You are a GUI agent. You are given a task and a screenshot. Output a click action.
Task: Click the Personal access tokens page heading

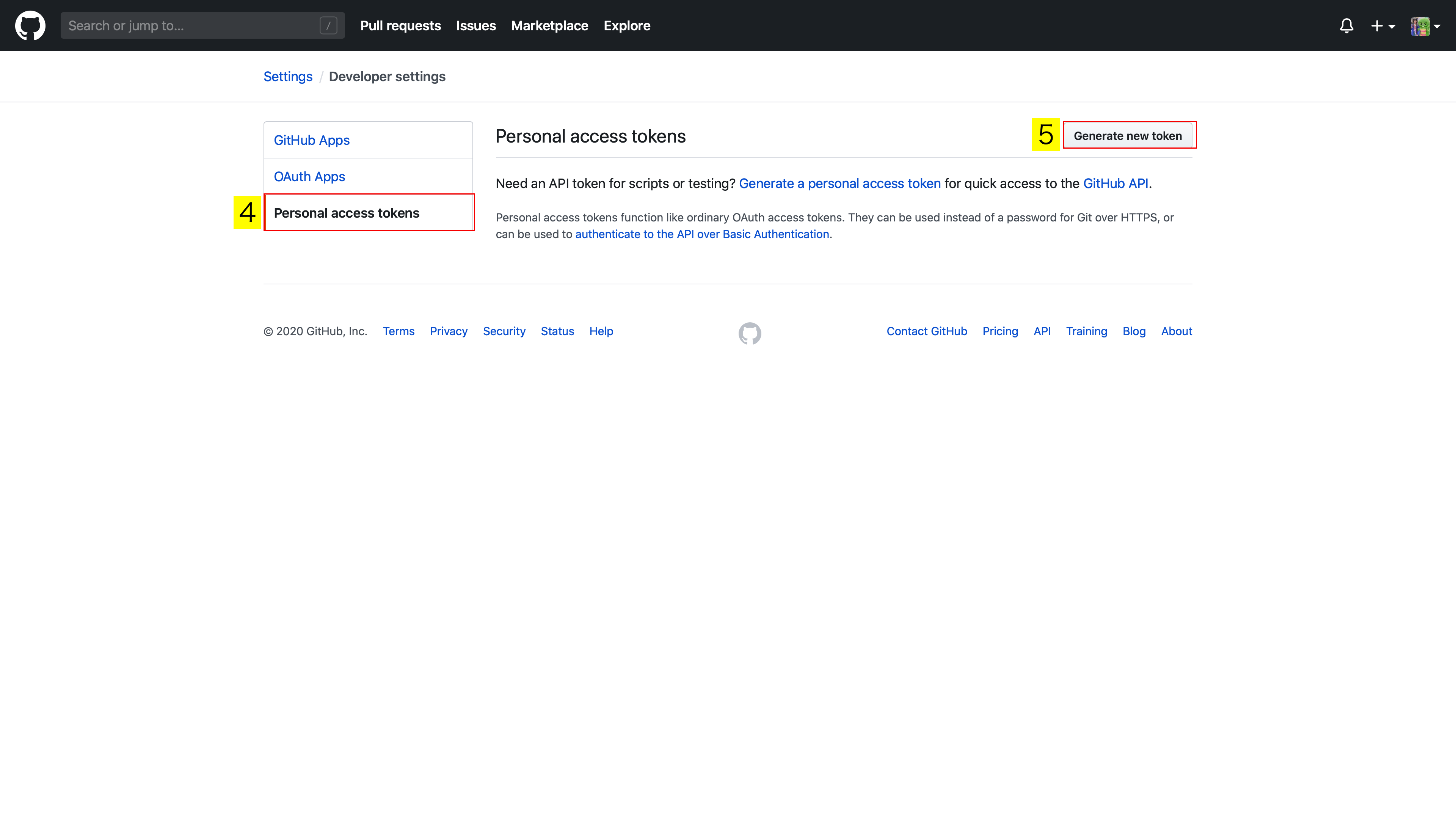point(590,136)
